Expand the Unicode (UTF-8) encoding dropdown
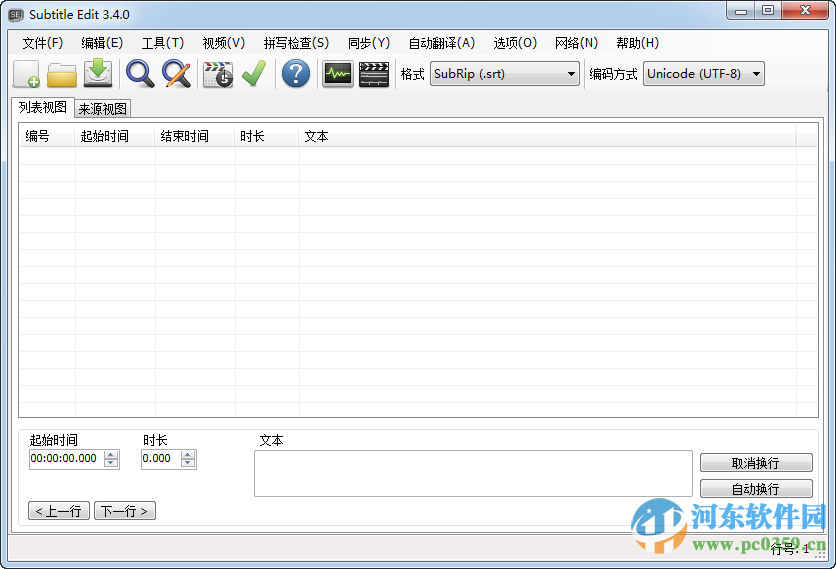The image size is (836, 569). 756,74
